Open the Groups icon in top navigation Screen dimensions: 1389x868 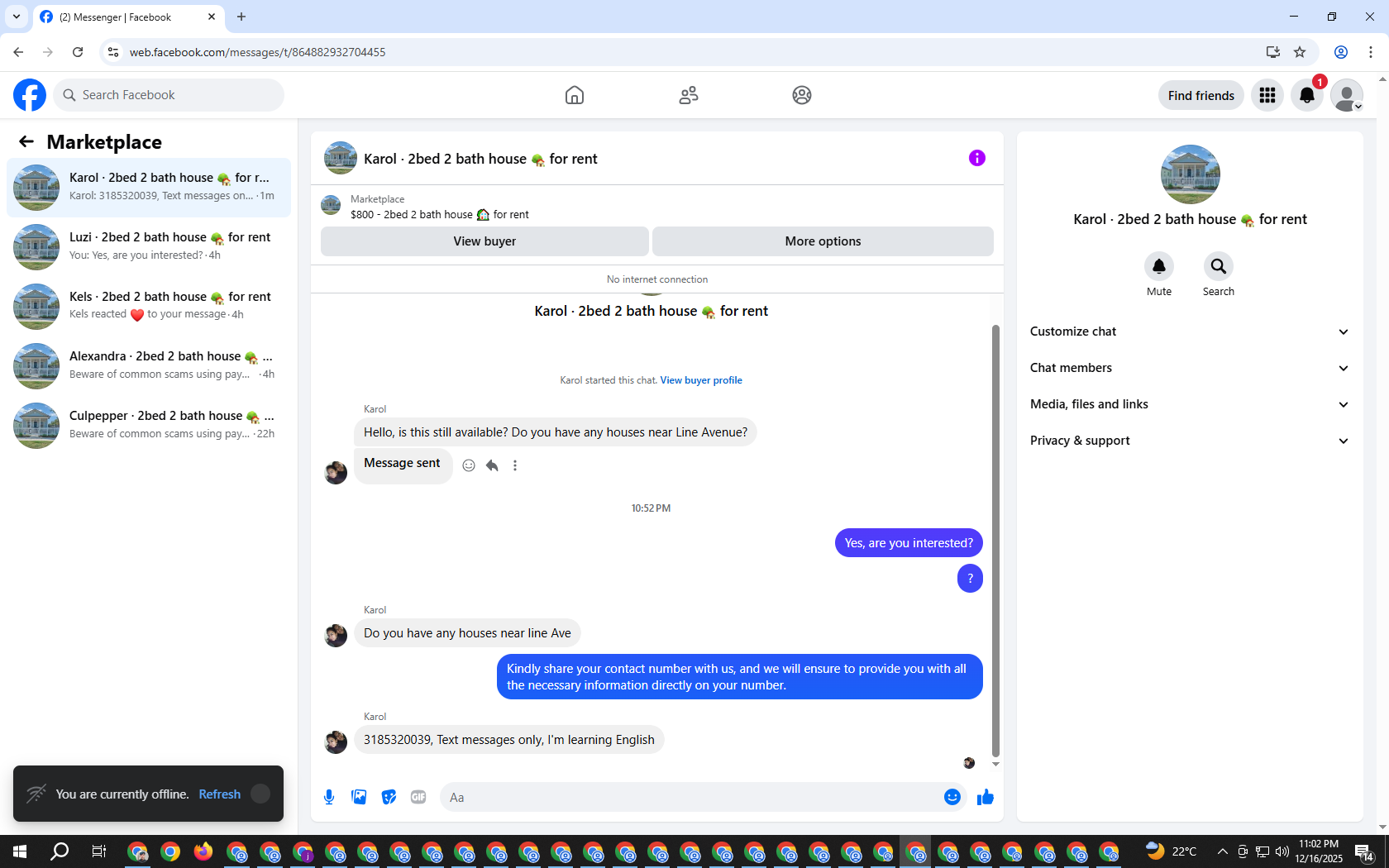[x=802, y=95]
